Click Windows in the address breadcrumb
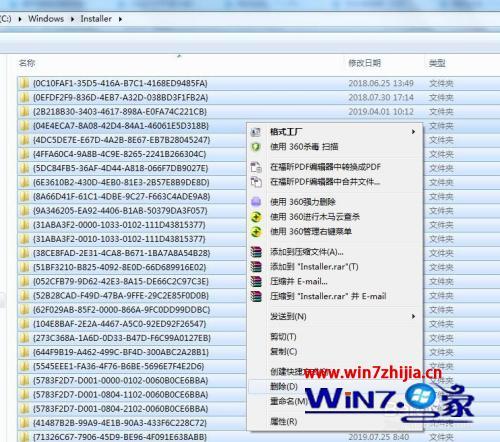500x442 pixels. coord(46,19)
